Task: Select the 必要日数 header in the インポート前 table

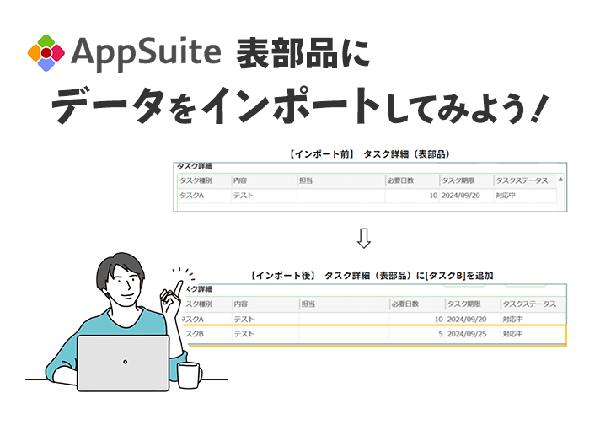Action: point(401,181)
